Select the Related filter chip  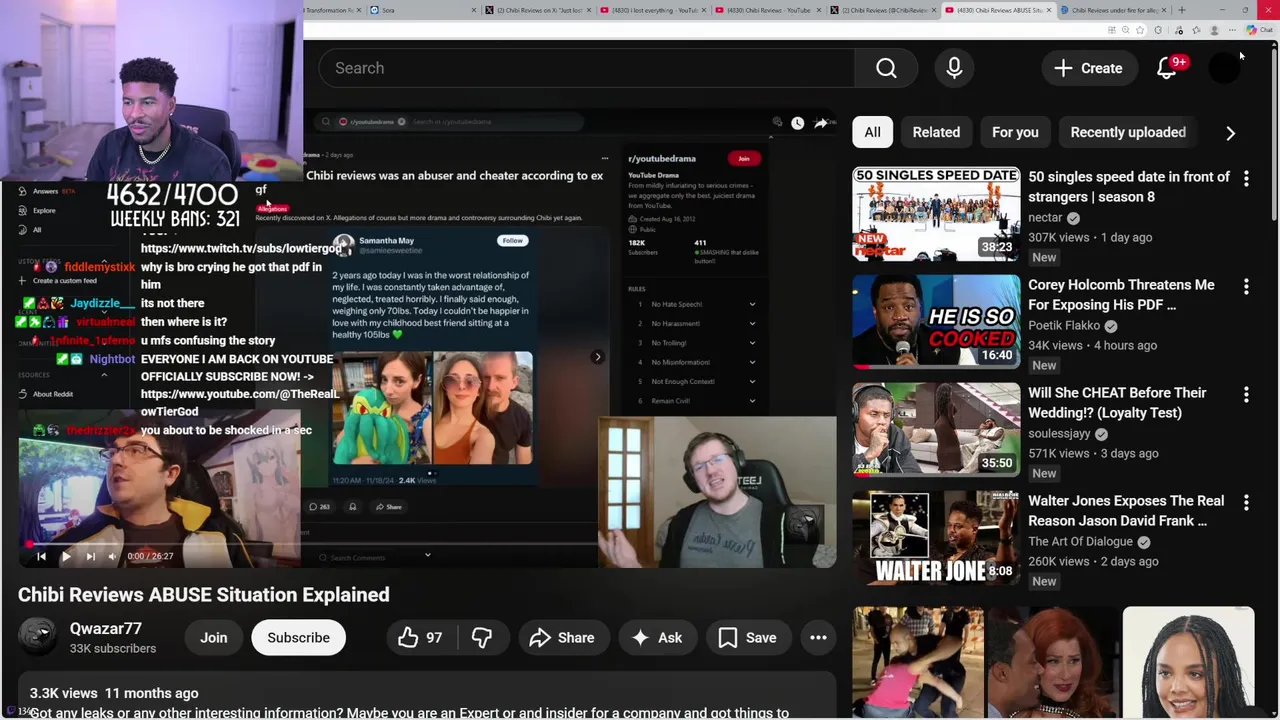coord(936,132)
